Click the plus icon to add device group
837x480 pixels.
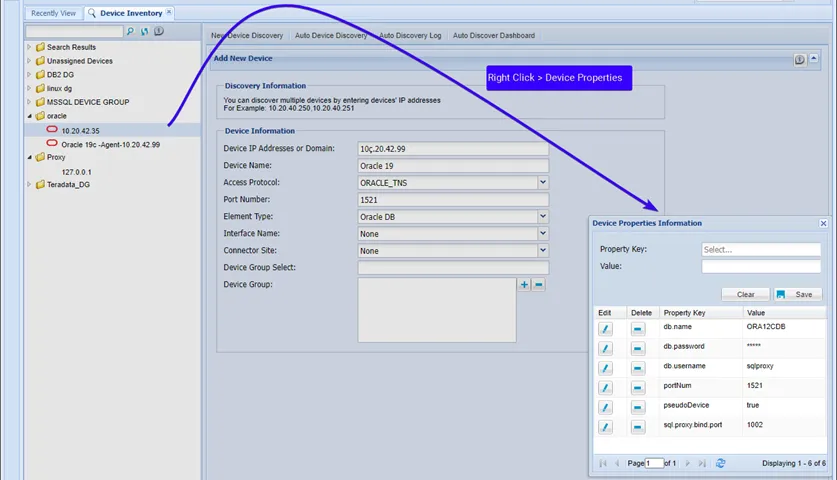point(524,285)
